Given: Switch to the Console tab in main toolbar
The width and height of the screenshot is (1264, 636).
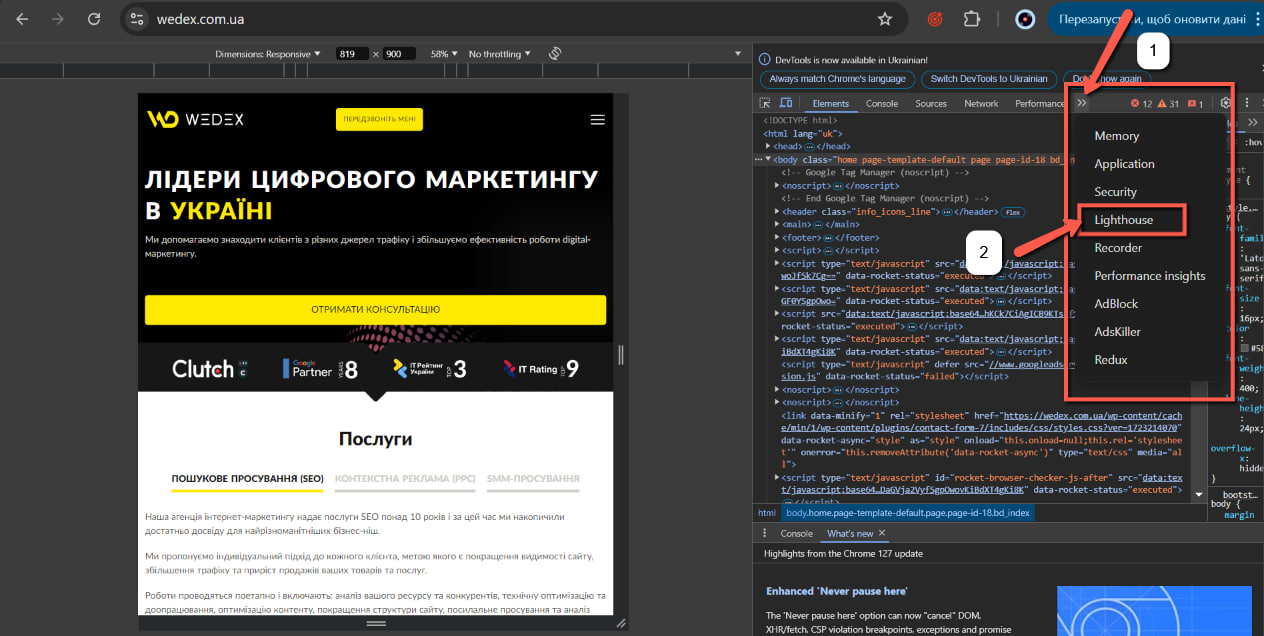Looking at the screenshot, I should (882, 103).
